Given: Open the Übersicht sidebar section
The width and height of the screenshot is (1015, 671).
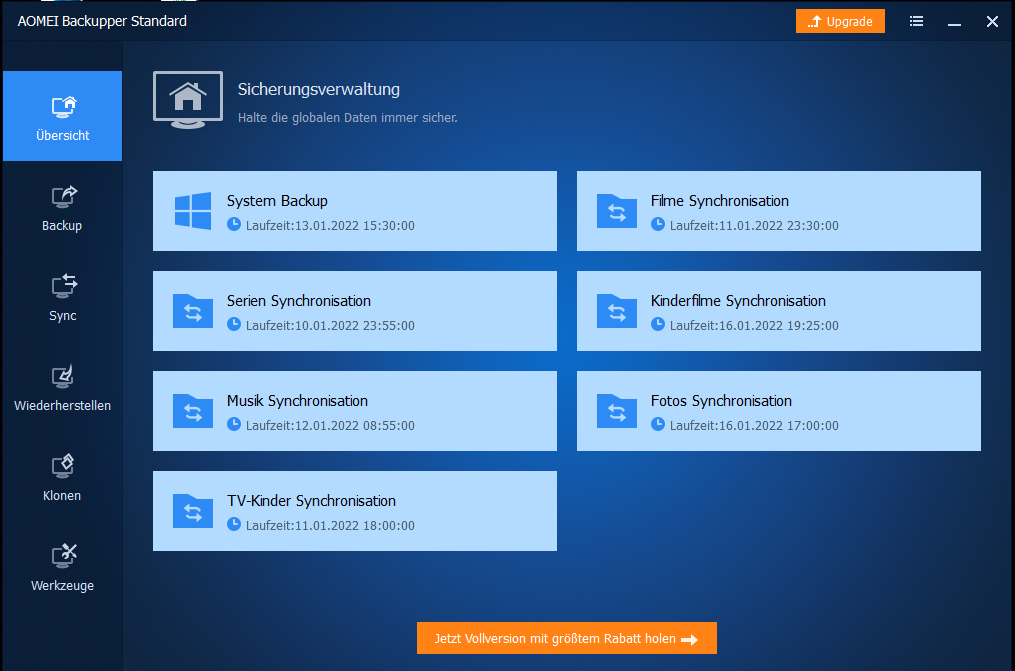Looking at the screenshot, I should point(62,116).
